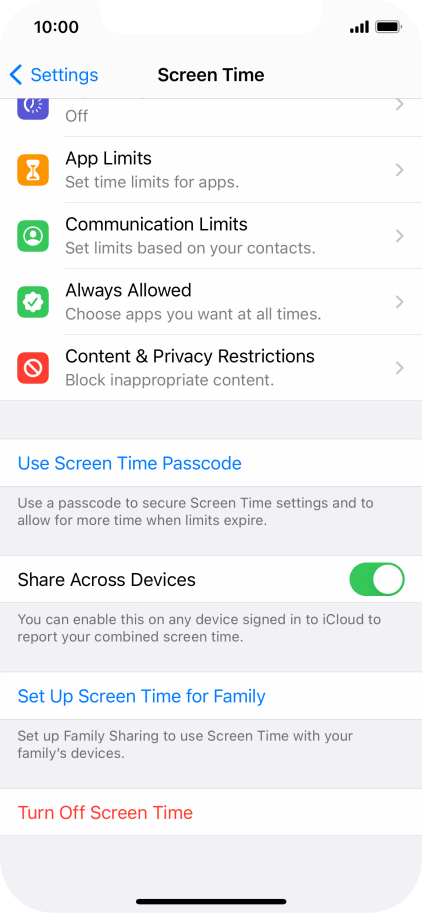Tap the blue back arrow icon
The image size is (422, 913).
tap(16, 75)
